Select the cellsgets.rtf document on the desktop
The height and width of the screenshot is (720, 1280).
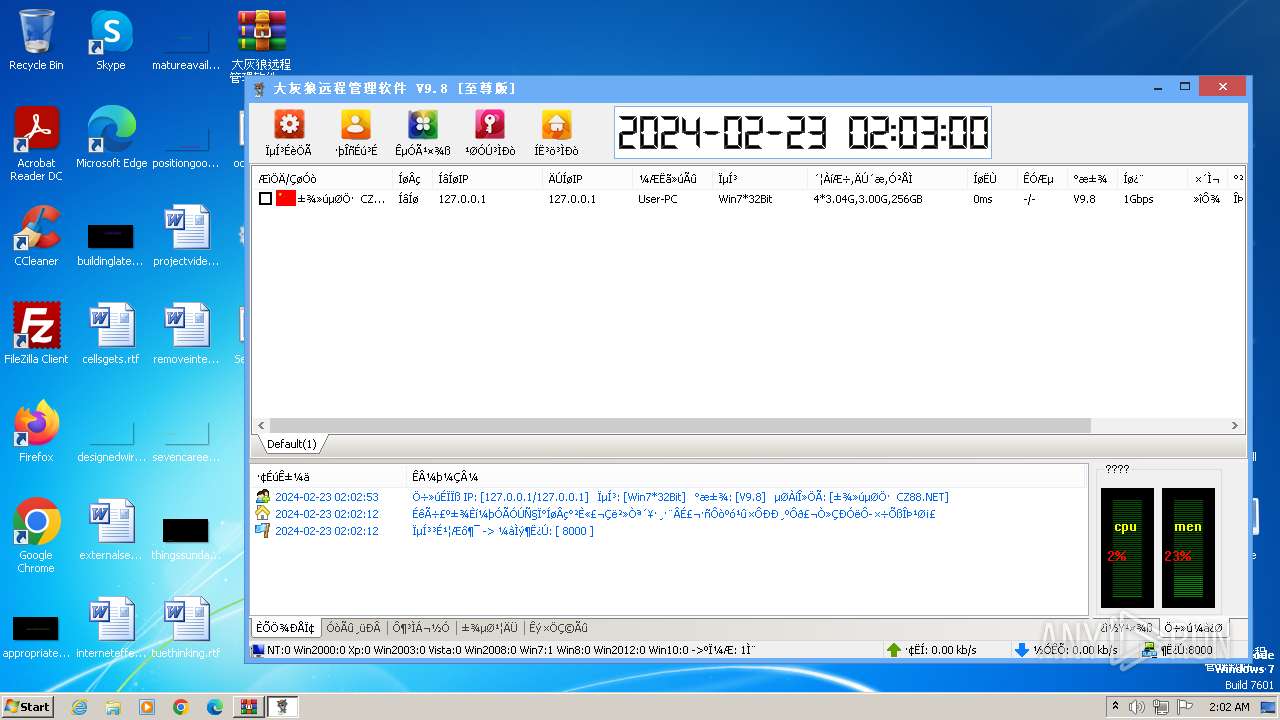coord(111,334)
